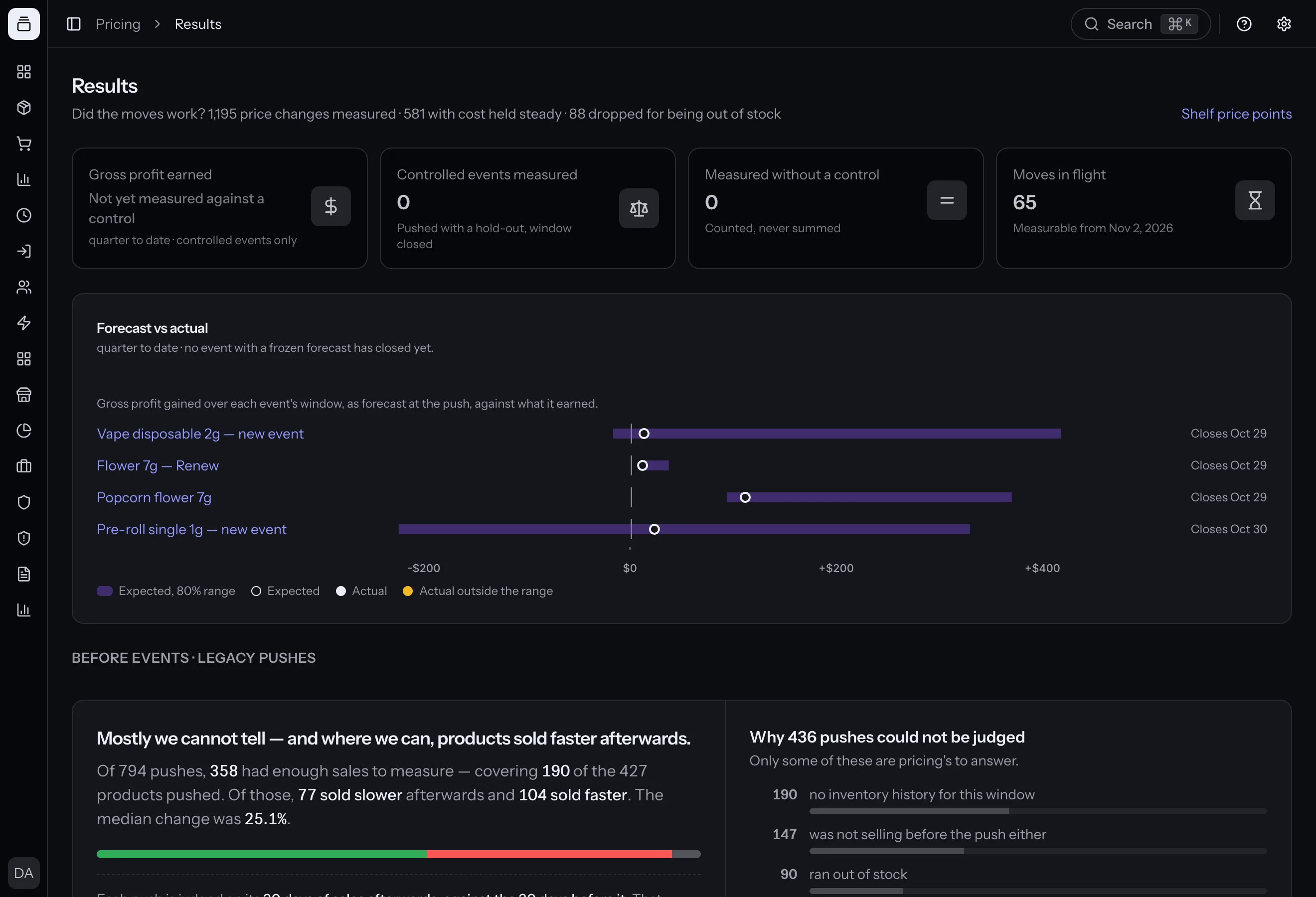Open the shield alert icon in sidebar
The width and height of the screenshot is (1316, 897).
coord(24,538)
